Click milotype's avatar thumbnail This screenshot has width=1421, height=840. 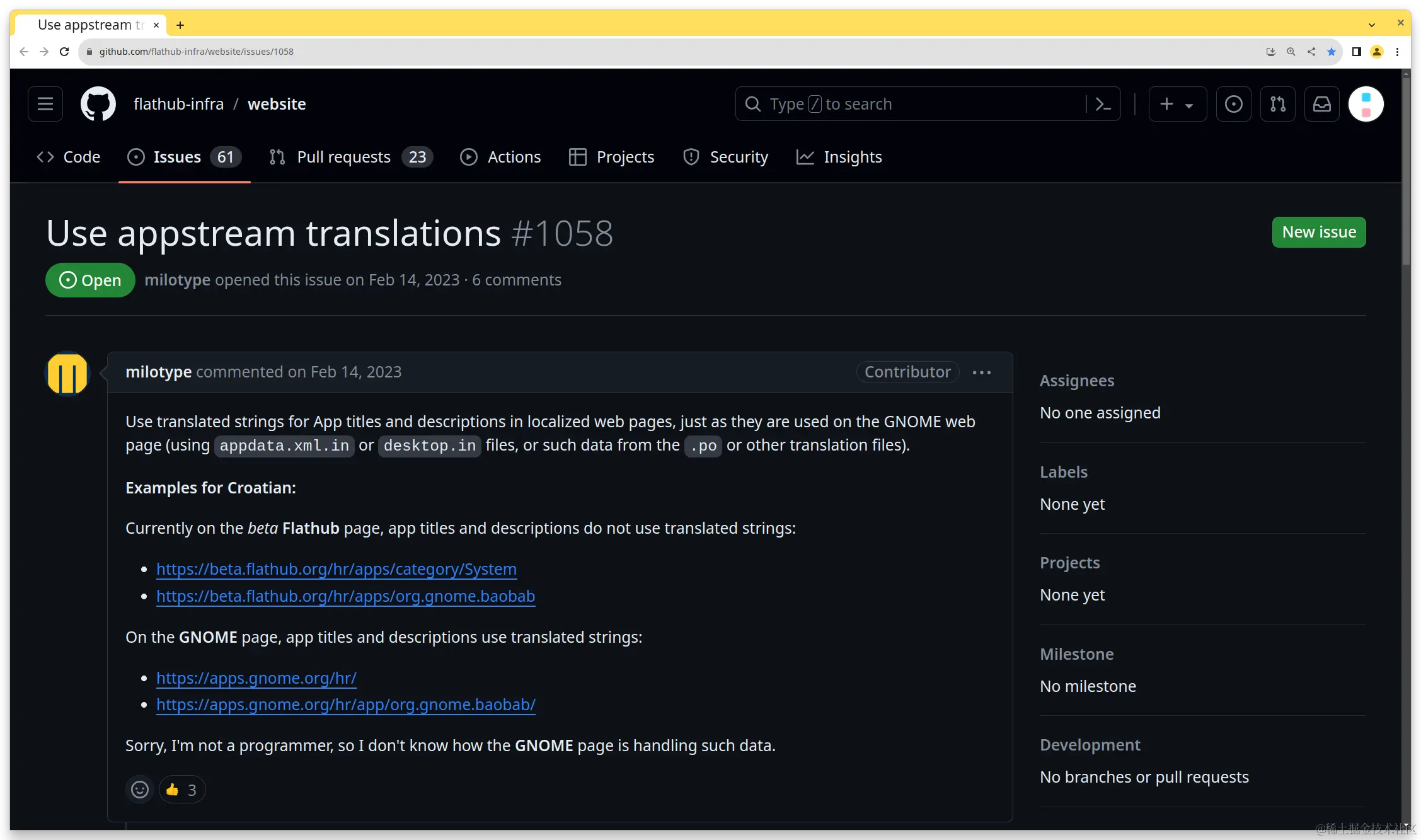coord(67,374)
